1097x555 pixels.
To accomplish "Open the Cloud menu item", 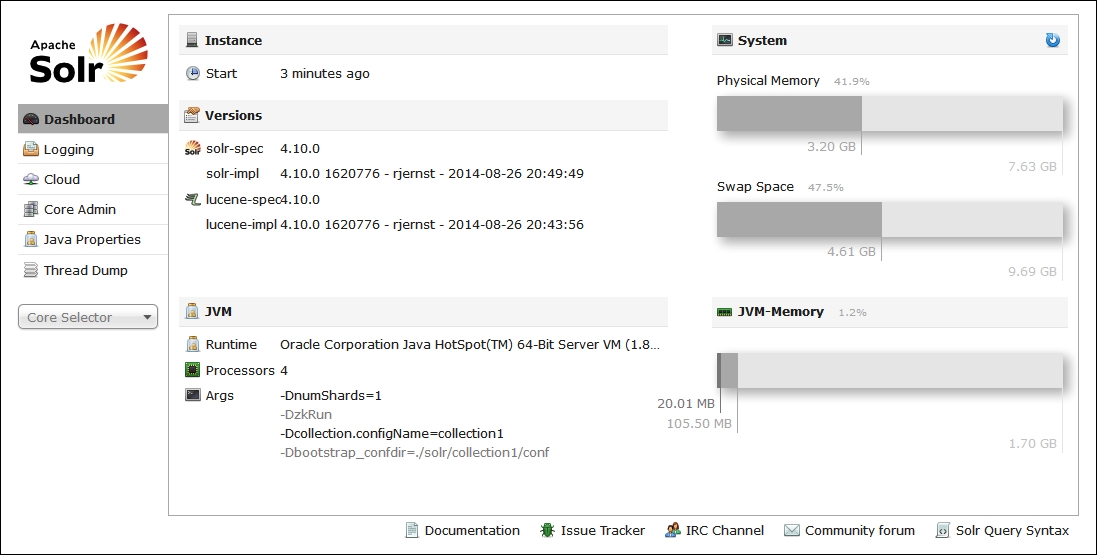I will [93, 179].
